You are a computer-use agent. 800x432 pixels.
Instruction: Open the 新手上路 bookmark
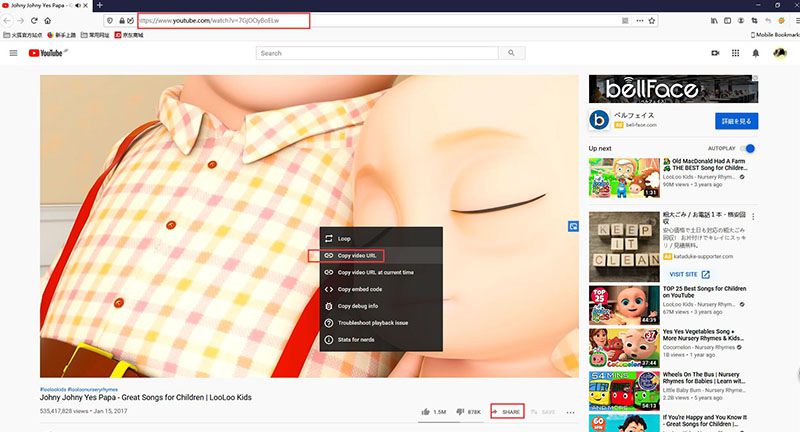coord(61,35)
